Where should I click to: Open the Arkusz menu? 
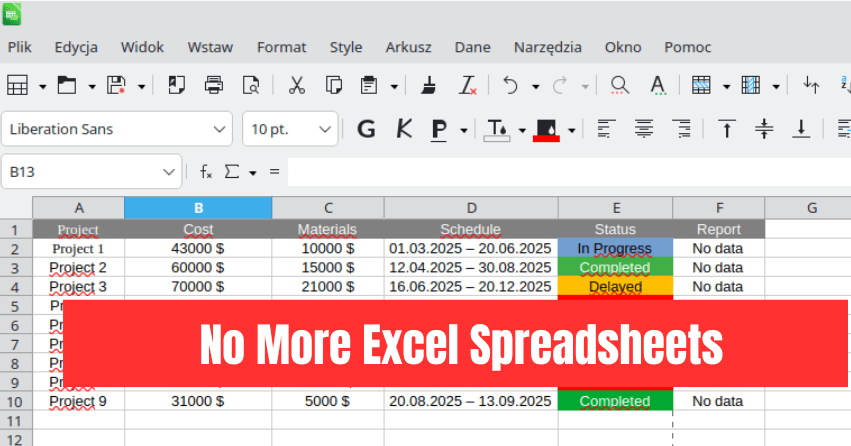click(408, 47)
